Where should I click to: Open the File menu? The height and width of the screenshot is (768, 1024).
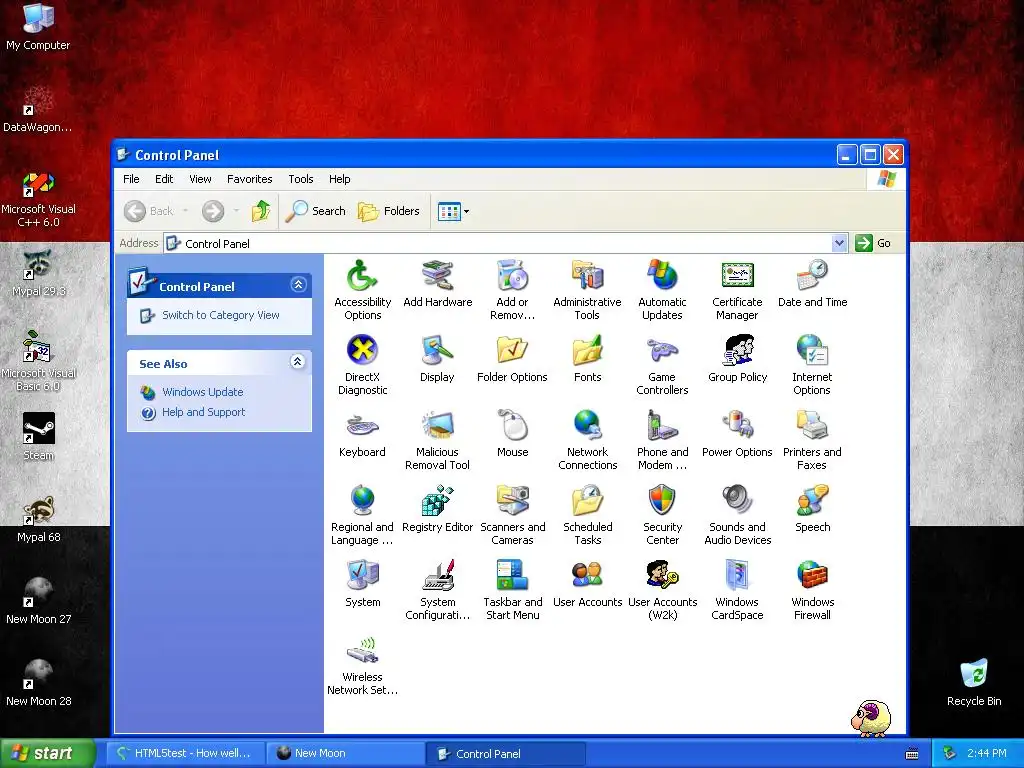pos(131,179)
